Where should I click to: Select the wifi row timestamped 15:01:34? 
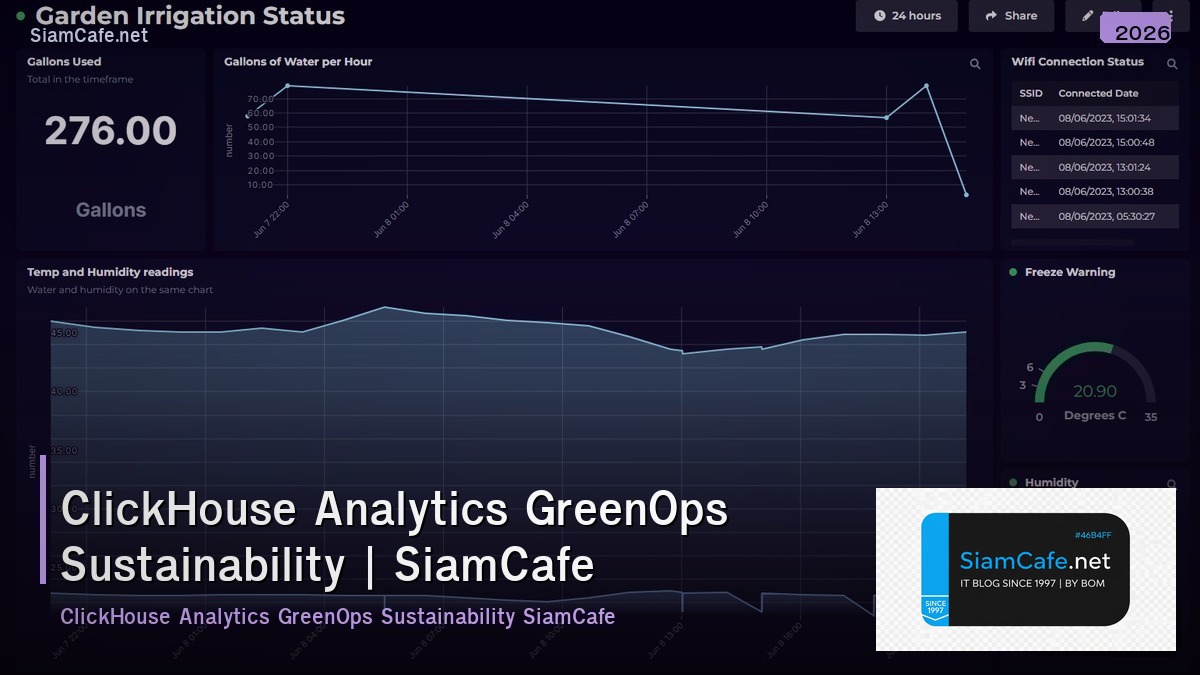[x=1094, y=118]
